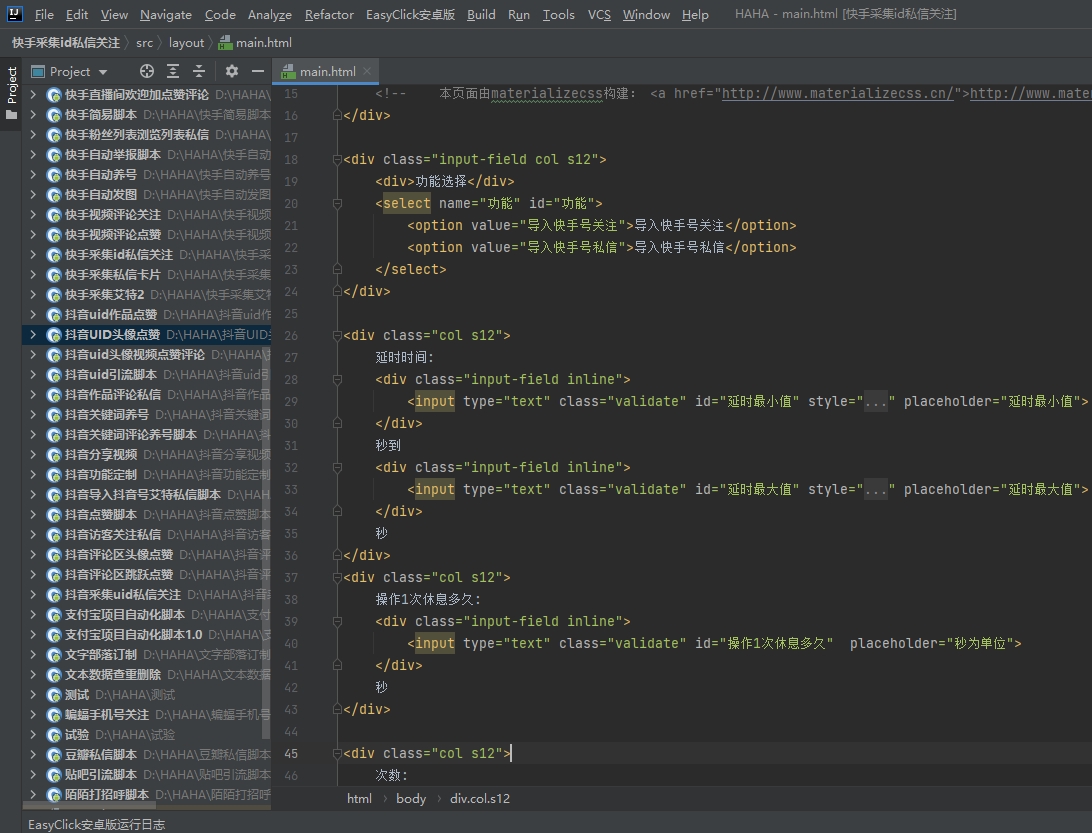Click module icon of 抖音点赞脚本

coord(54,515)
